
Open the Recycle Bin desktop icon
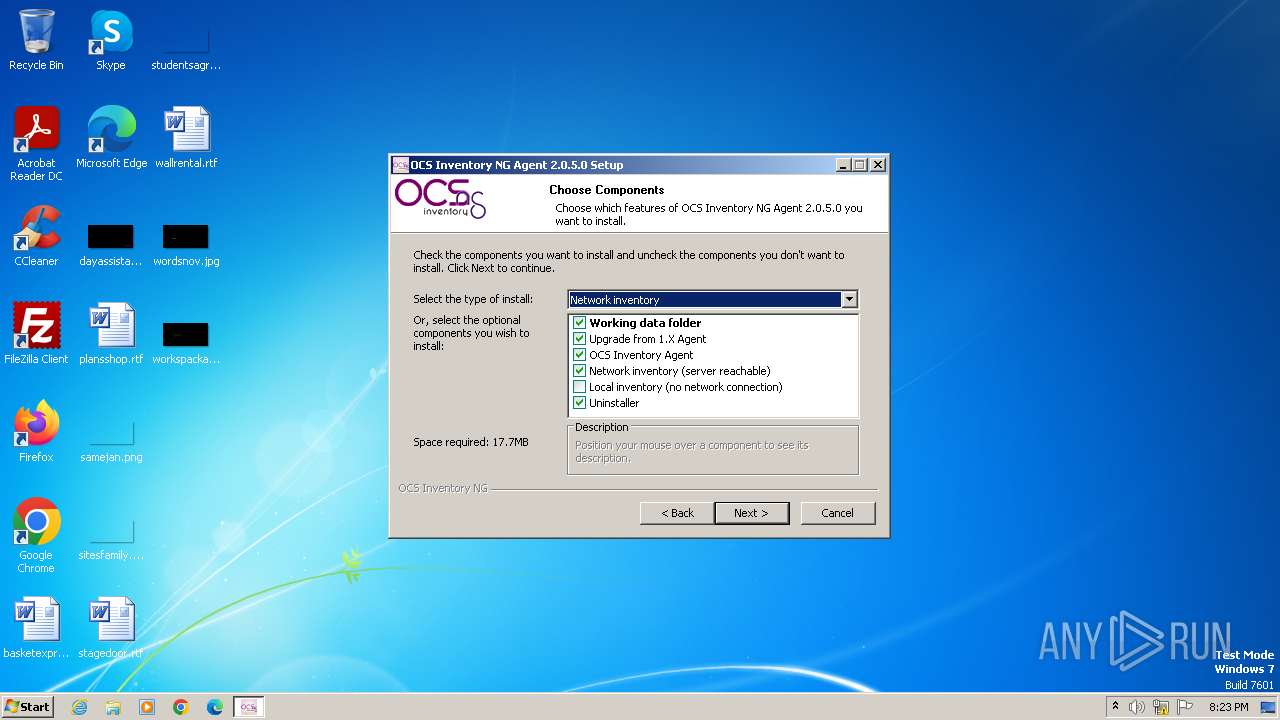click(36, 40)
